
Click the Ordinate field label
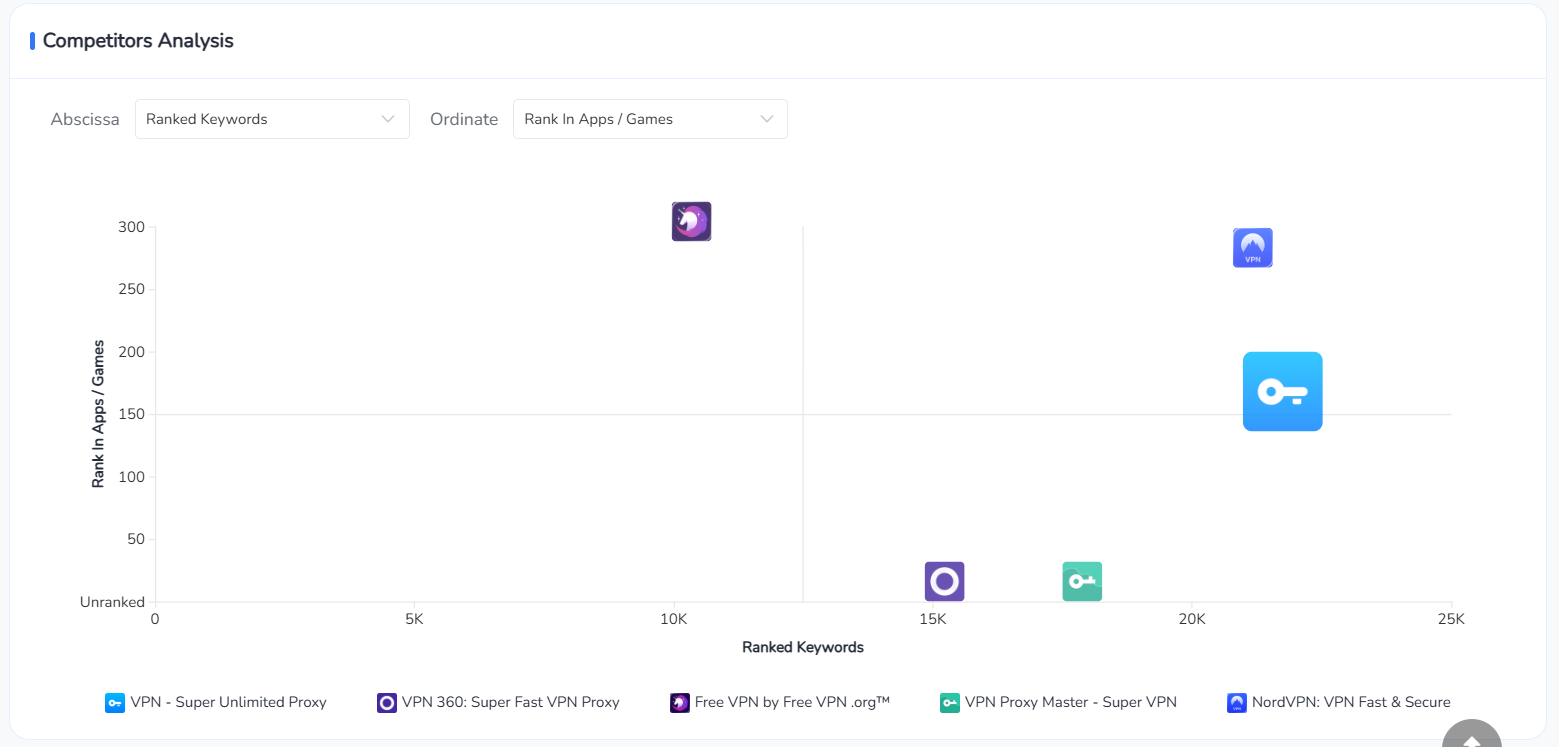(464, 119)
